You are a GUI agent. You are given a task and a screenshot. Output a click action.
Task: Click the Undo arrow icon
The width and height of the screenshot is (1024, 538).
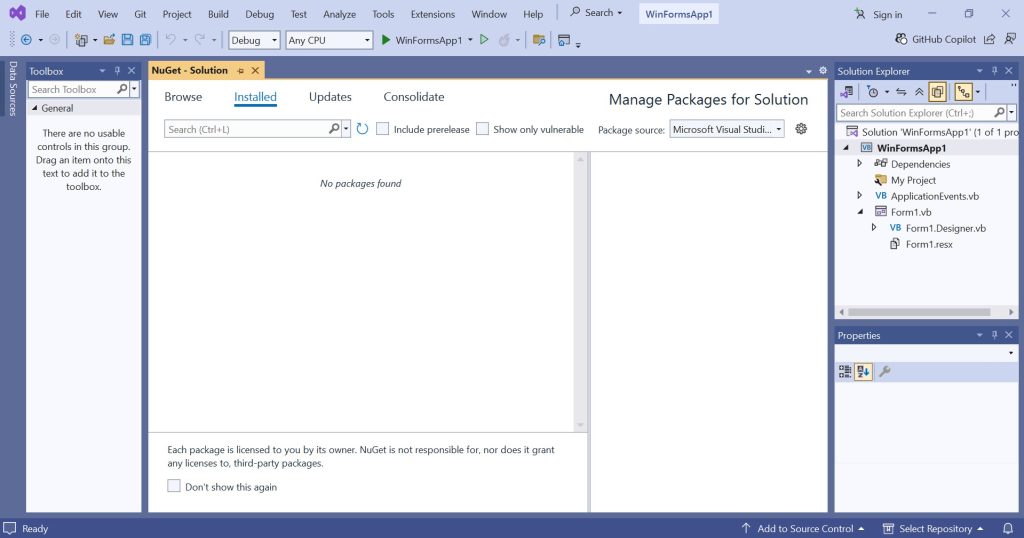[170, 40]
